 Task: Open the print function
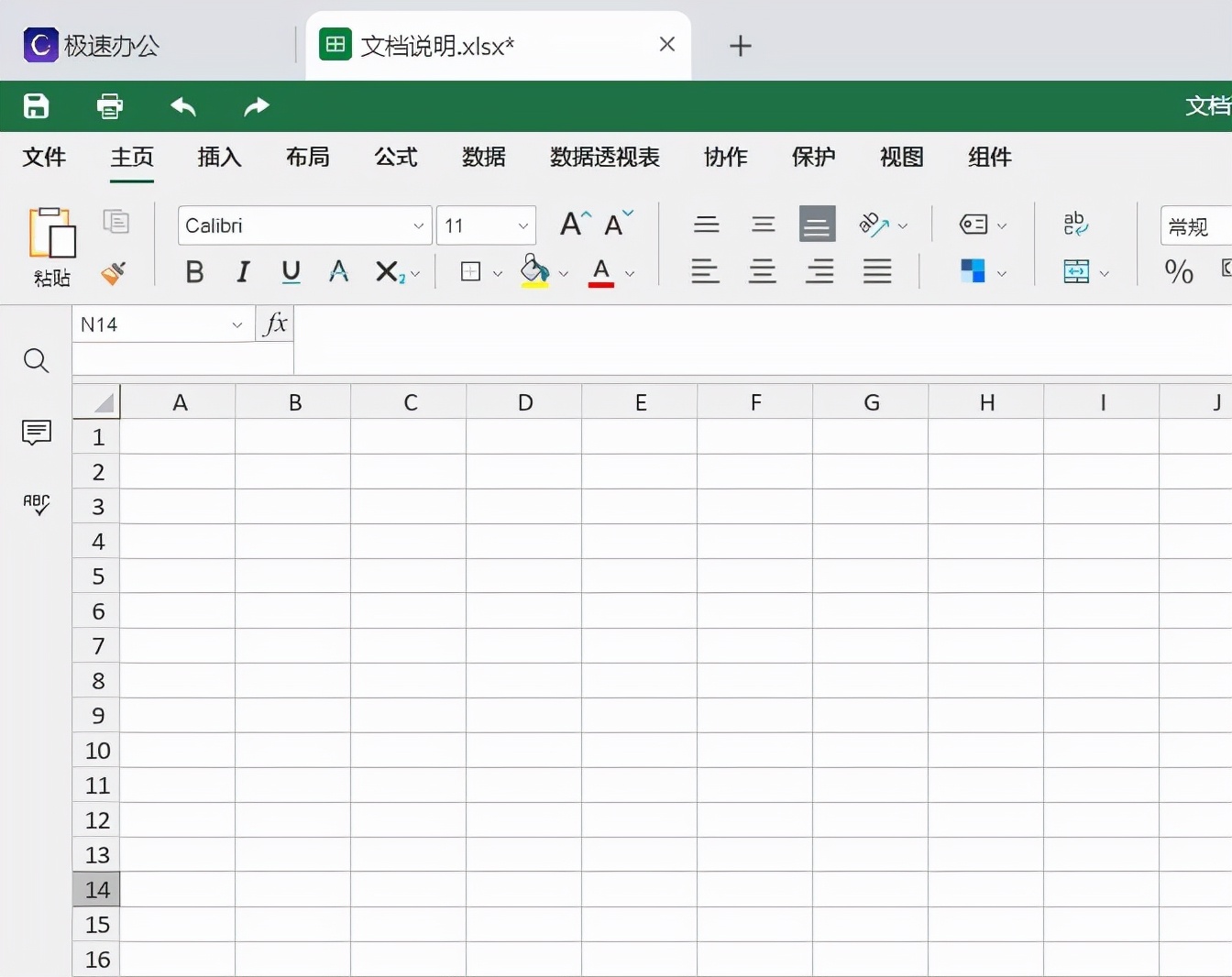pos(109,106)
